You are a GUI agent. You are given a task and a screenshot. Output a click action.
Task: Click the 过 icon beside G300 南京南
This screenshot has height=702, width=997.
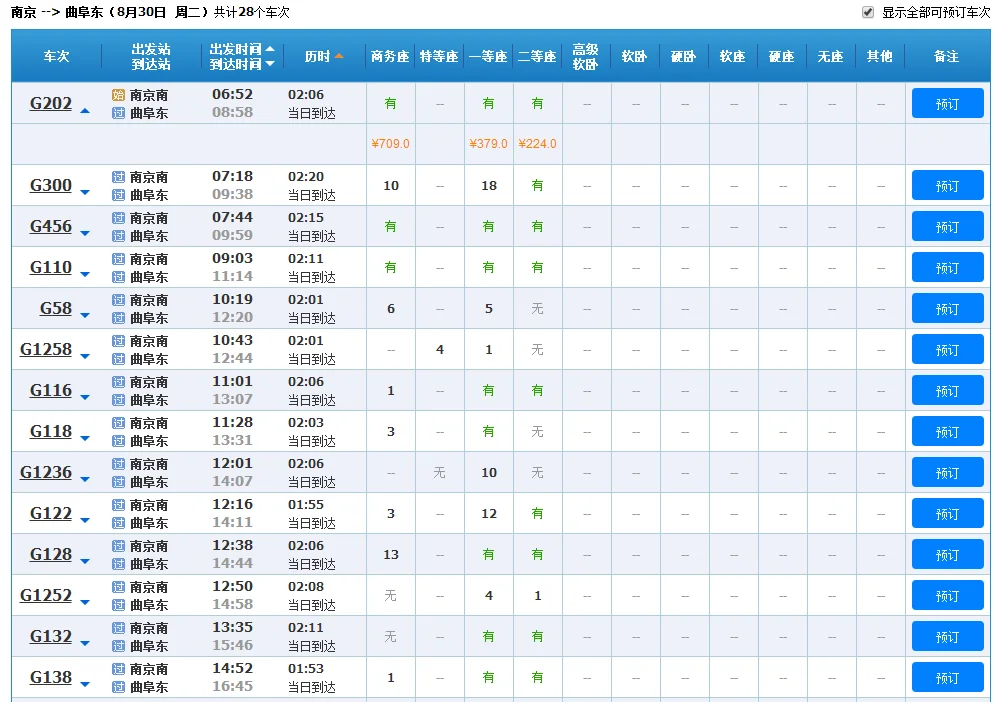(x=118, y=177)
